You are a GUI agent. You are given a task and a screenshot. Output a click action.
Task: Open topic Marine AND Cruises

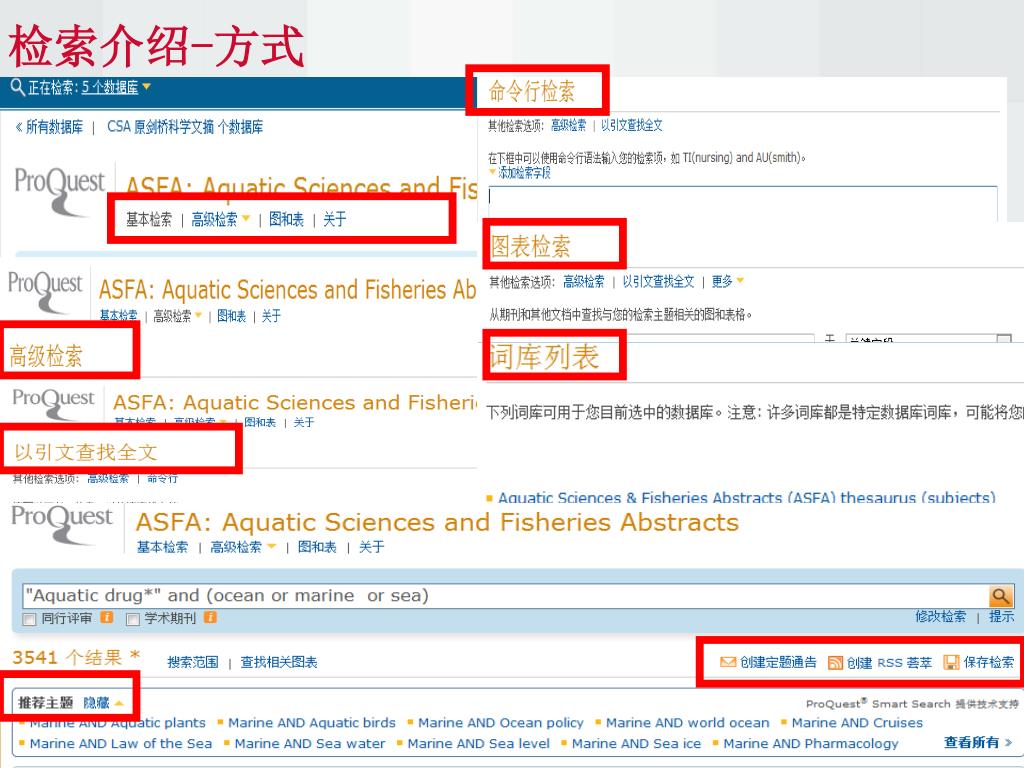[857, 723]
